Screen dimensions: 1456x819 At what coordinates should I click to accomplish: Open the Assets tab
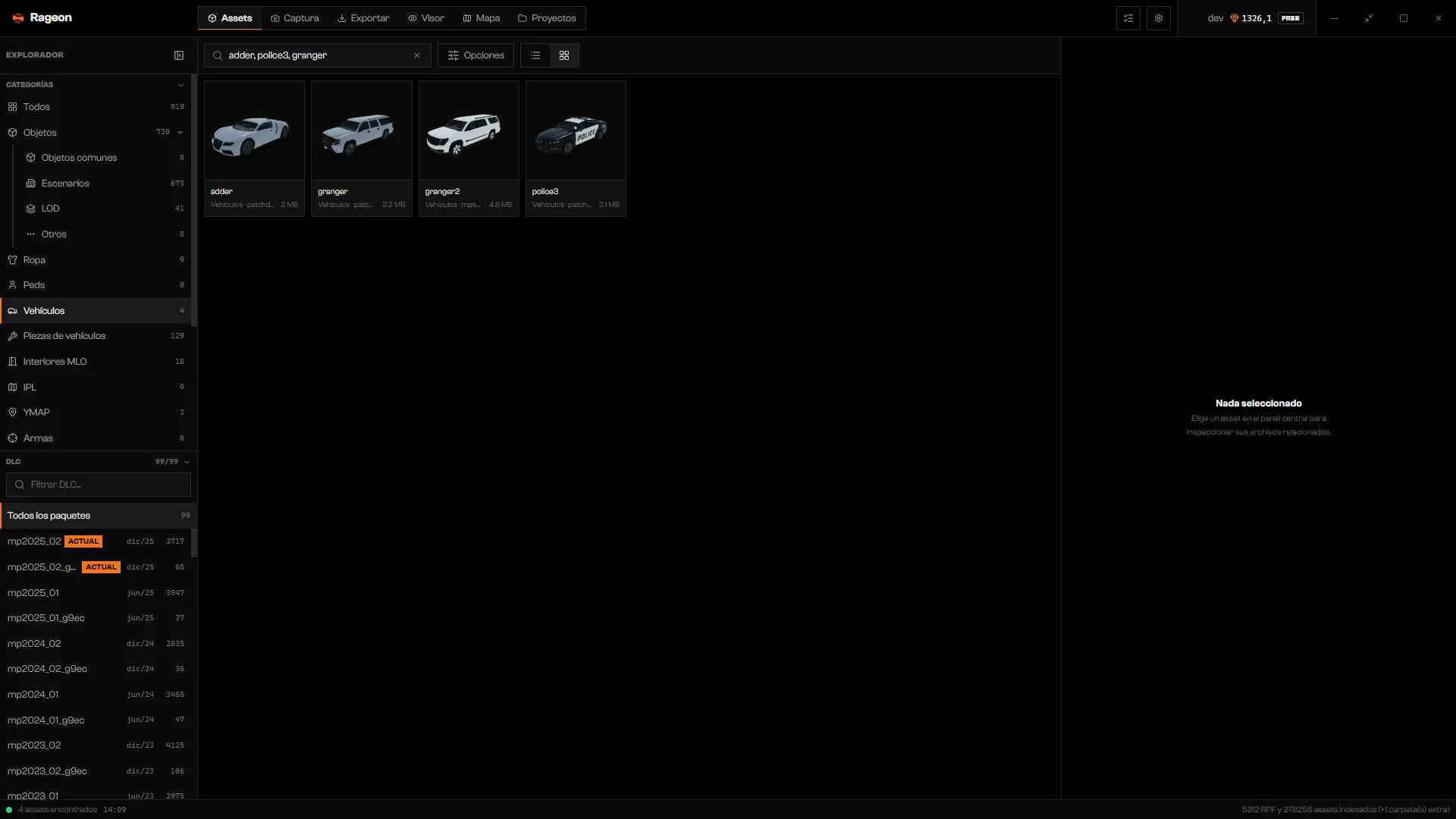coord(230,18)
